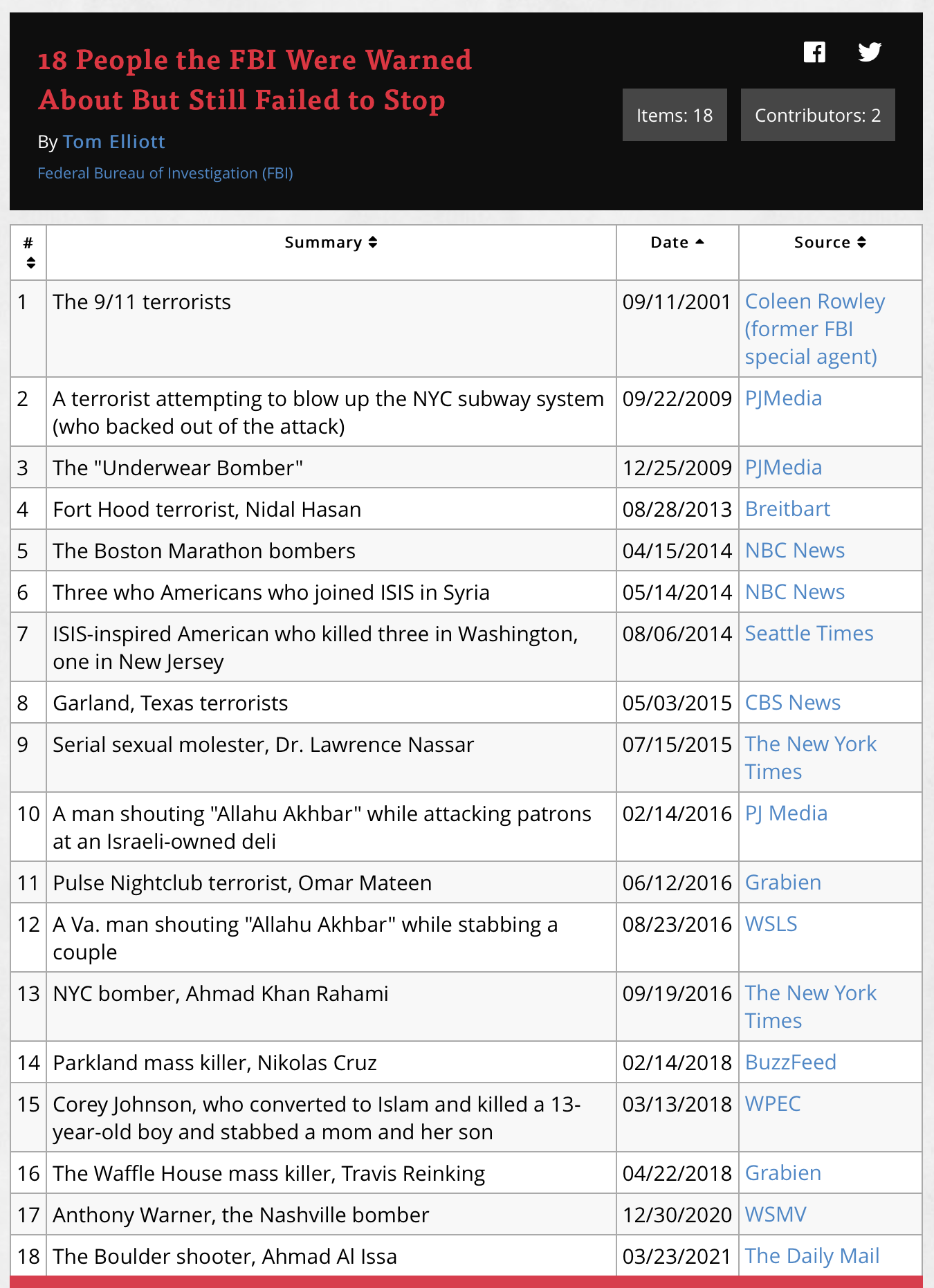Click the date 08/28/2013
Viewport: 934px width, 1288px height.
(677, 510)
